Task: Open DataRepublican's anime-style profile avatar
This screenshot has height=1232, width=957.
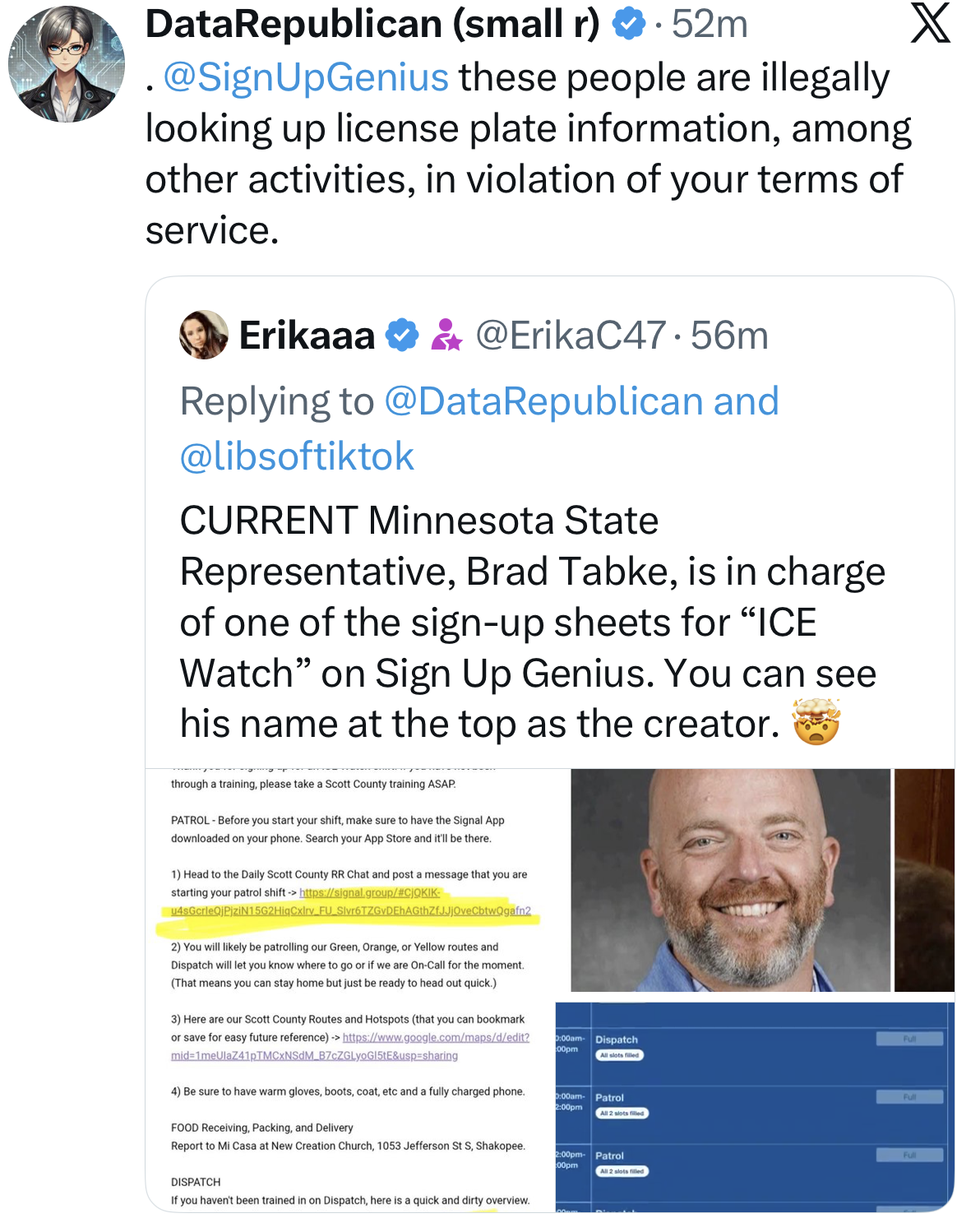Action: click(x=66, y=64)
